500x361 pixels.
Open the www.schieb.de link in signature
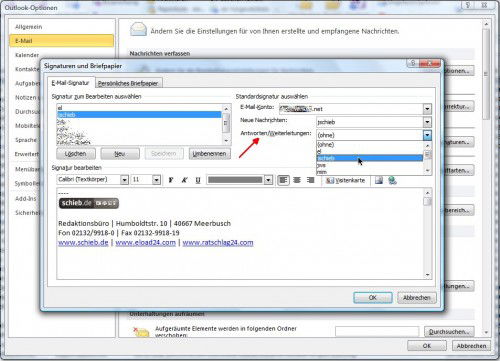pos(83,243)
